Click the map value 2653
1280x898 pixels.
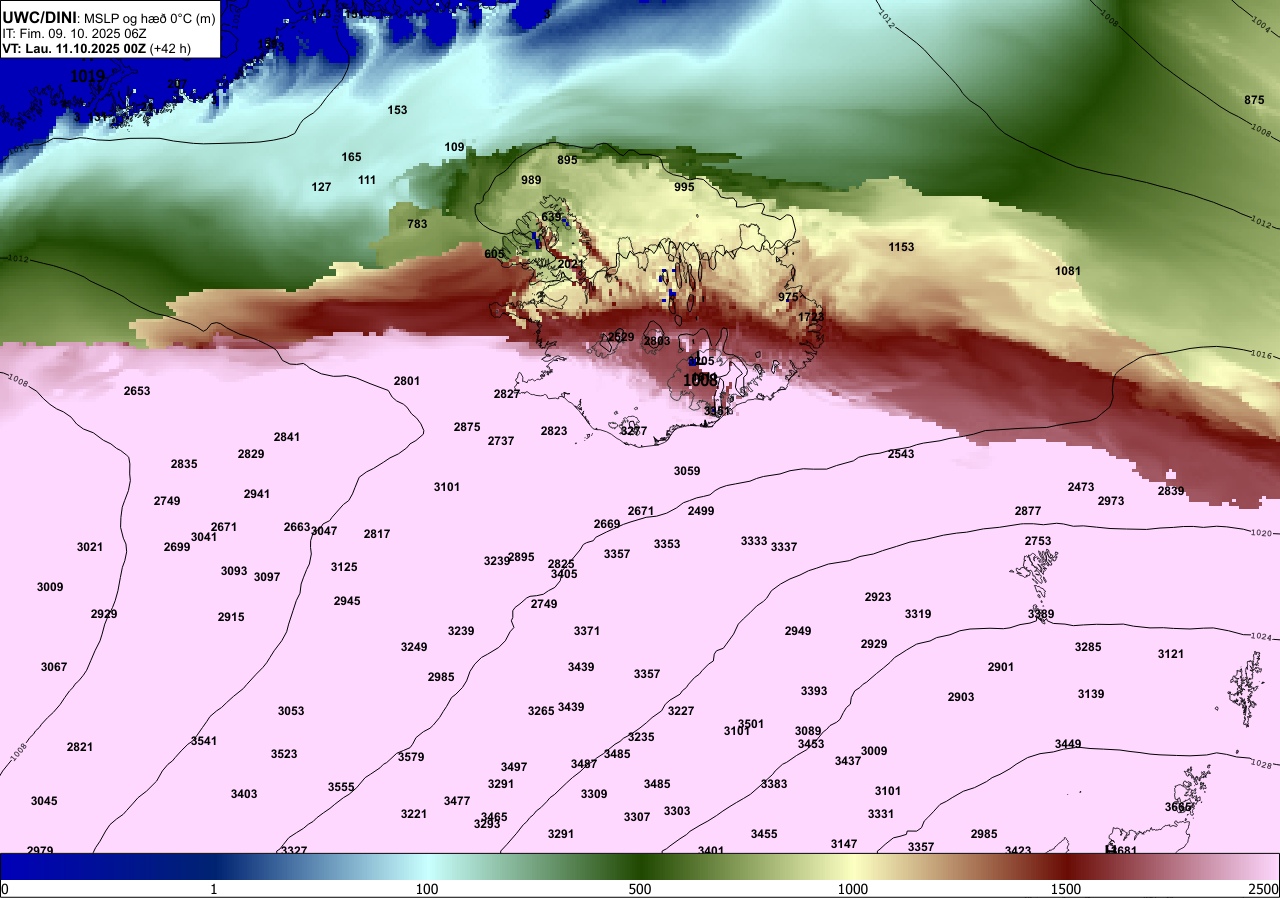(137, 391)
